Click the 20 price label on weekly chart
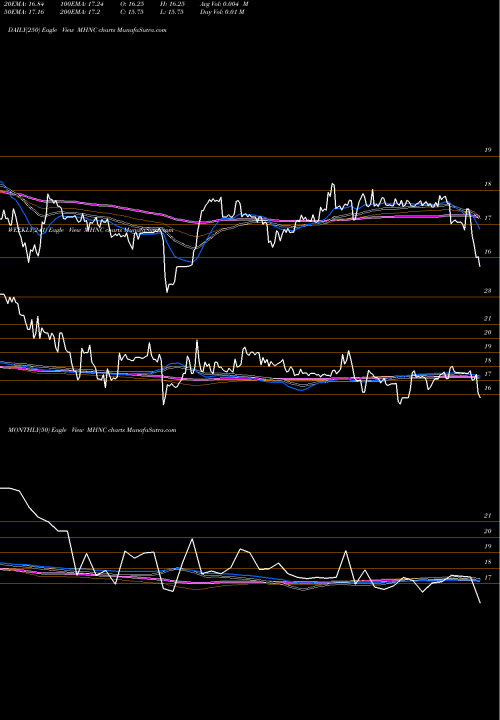Screen dimensions: 500x720 click(x=488, y=332)
